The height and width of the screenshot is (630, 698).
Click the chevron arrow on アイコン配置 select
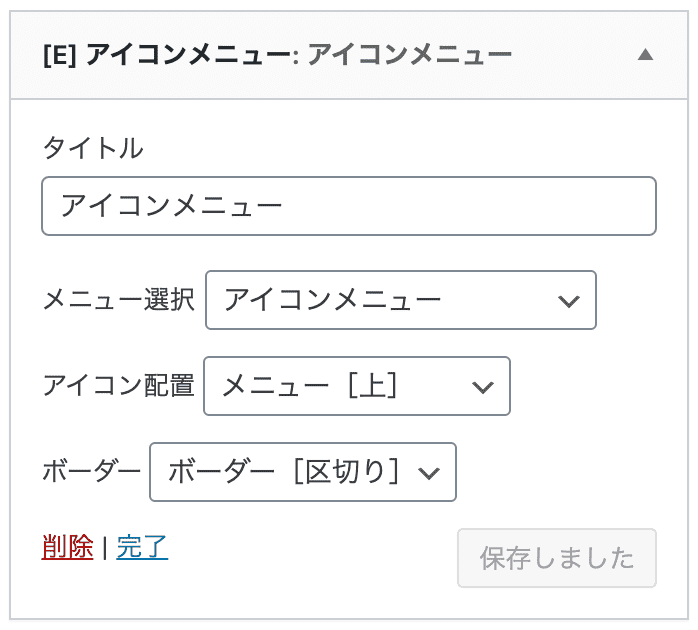[483, 388]
